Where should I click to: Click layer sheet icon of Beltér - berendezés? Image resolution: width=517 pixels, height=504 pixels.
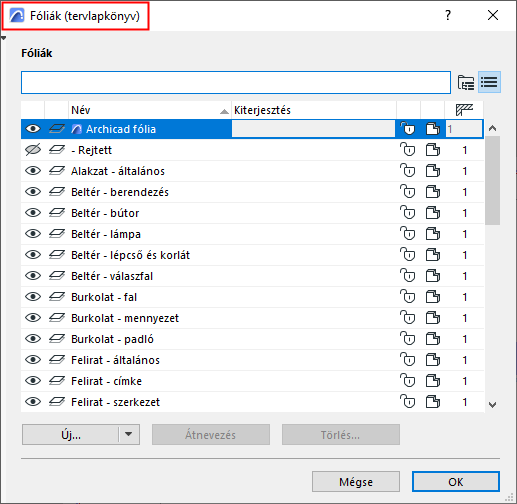[x=57, y=192]
